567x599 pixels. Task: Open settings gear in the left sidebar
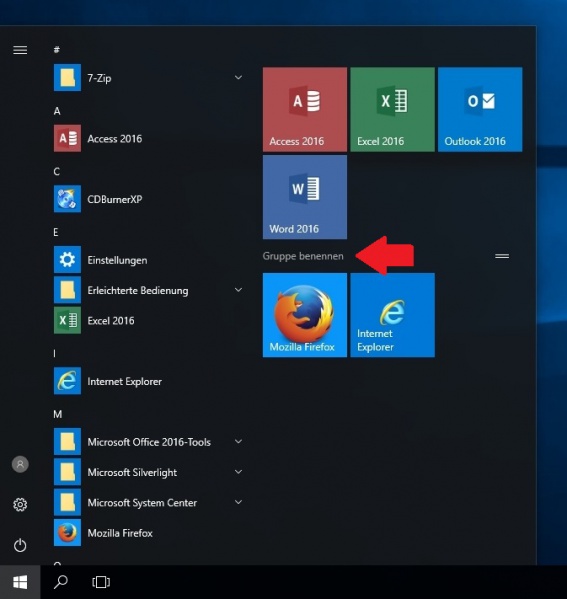20,505
